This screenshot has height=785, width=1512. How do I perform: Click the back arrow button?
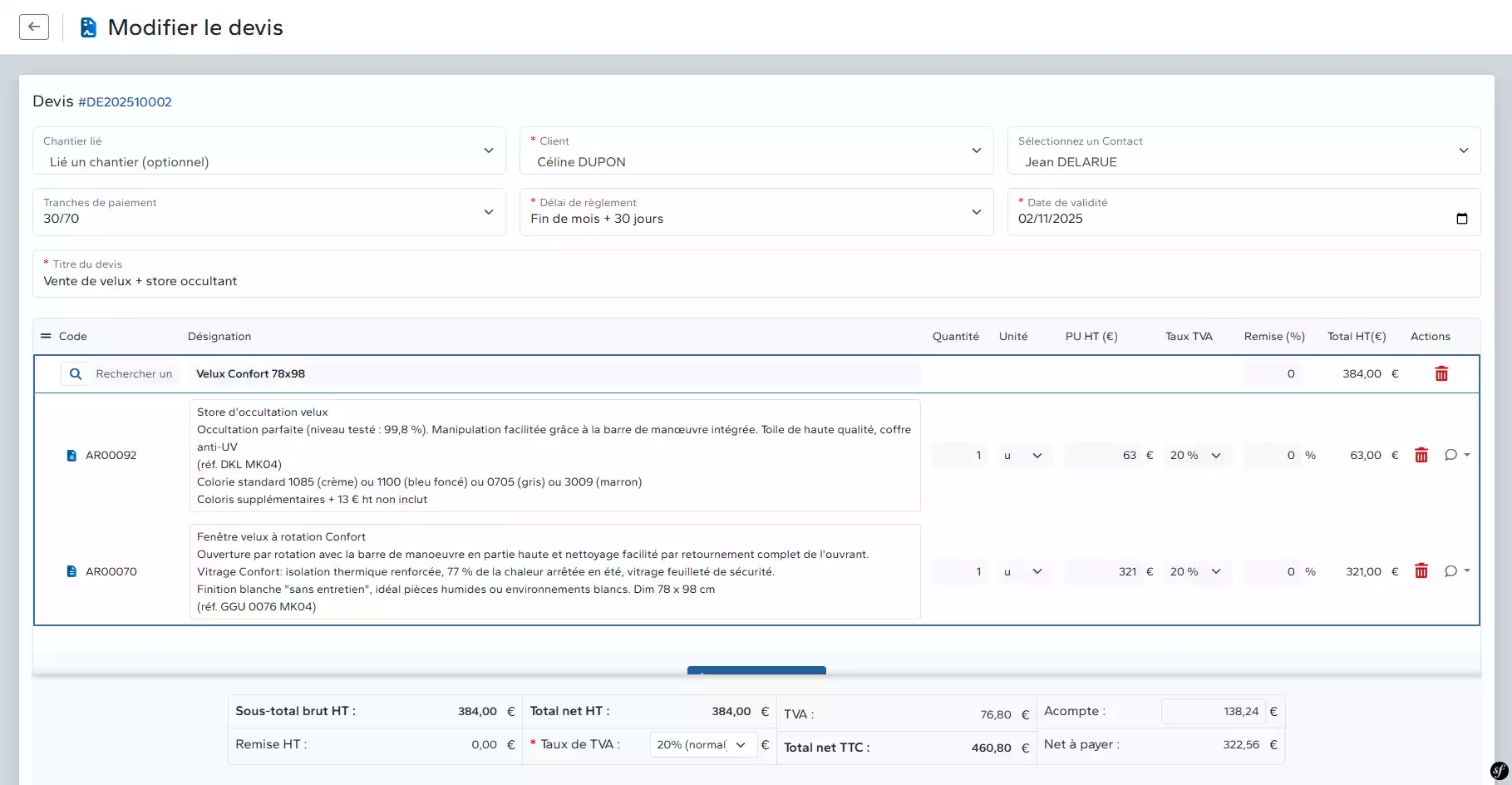coord(34,27)
